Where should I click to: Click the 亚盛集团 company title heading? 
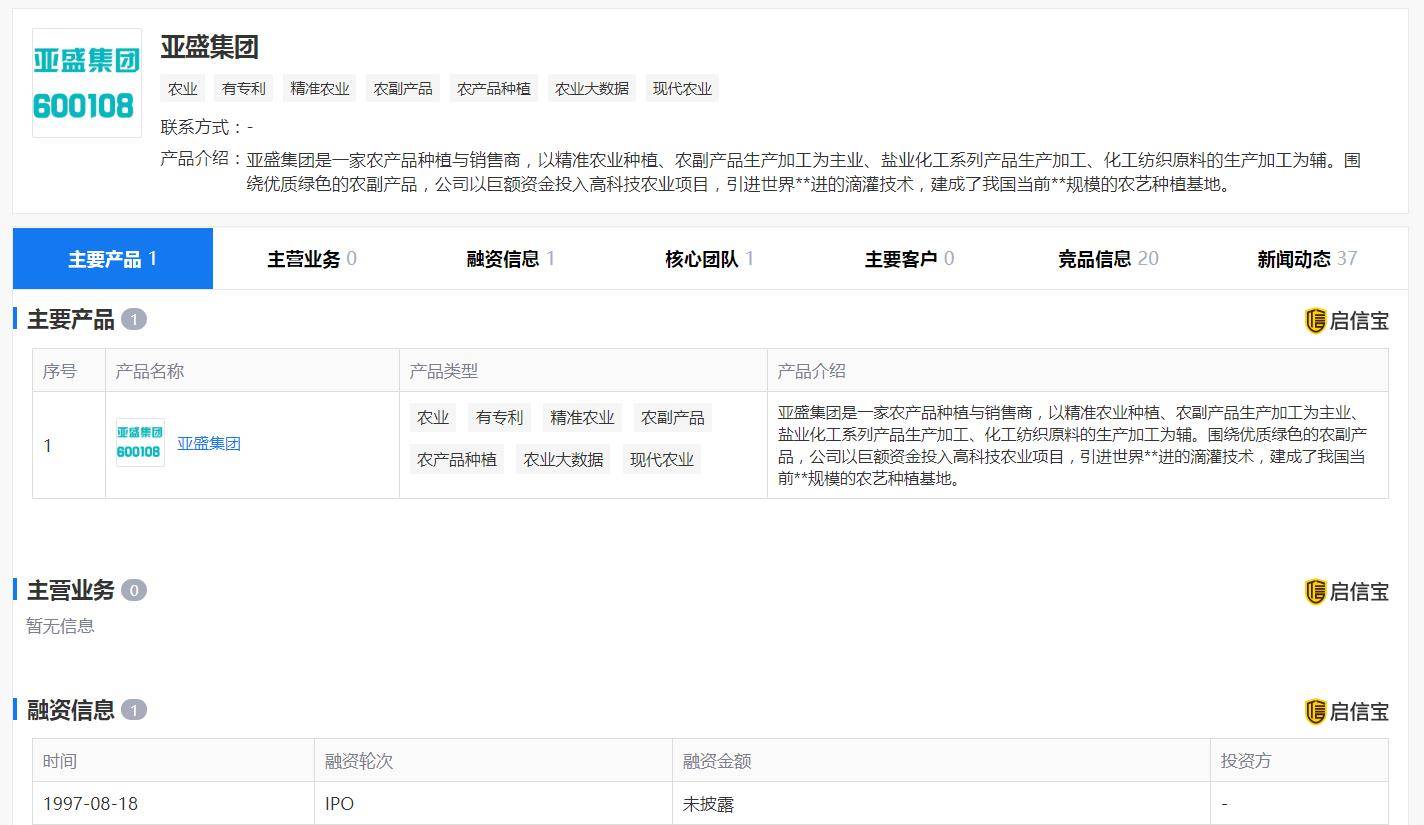tap(209, 46)
